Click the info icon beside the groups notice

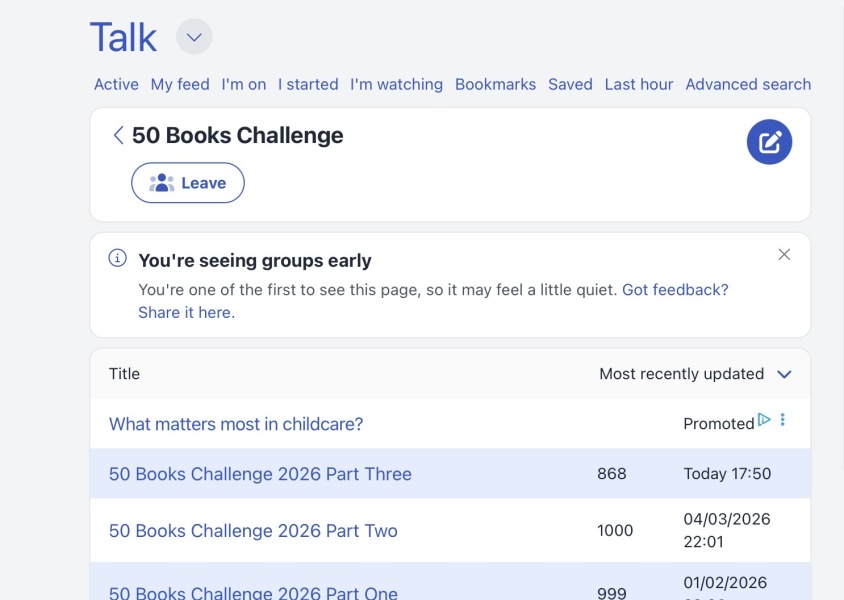tap(117, 258)
